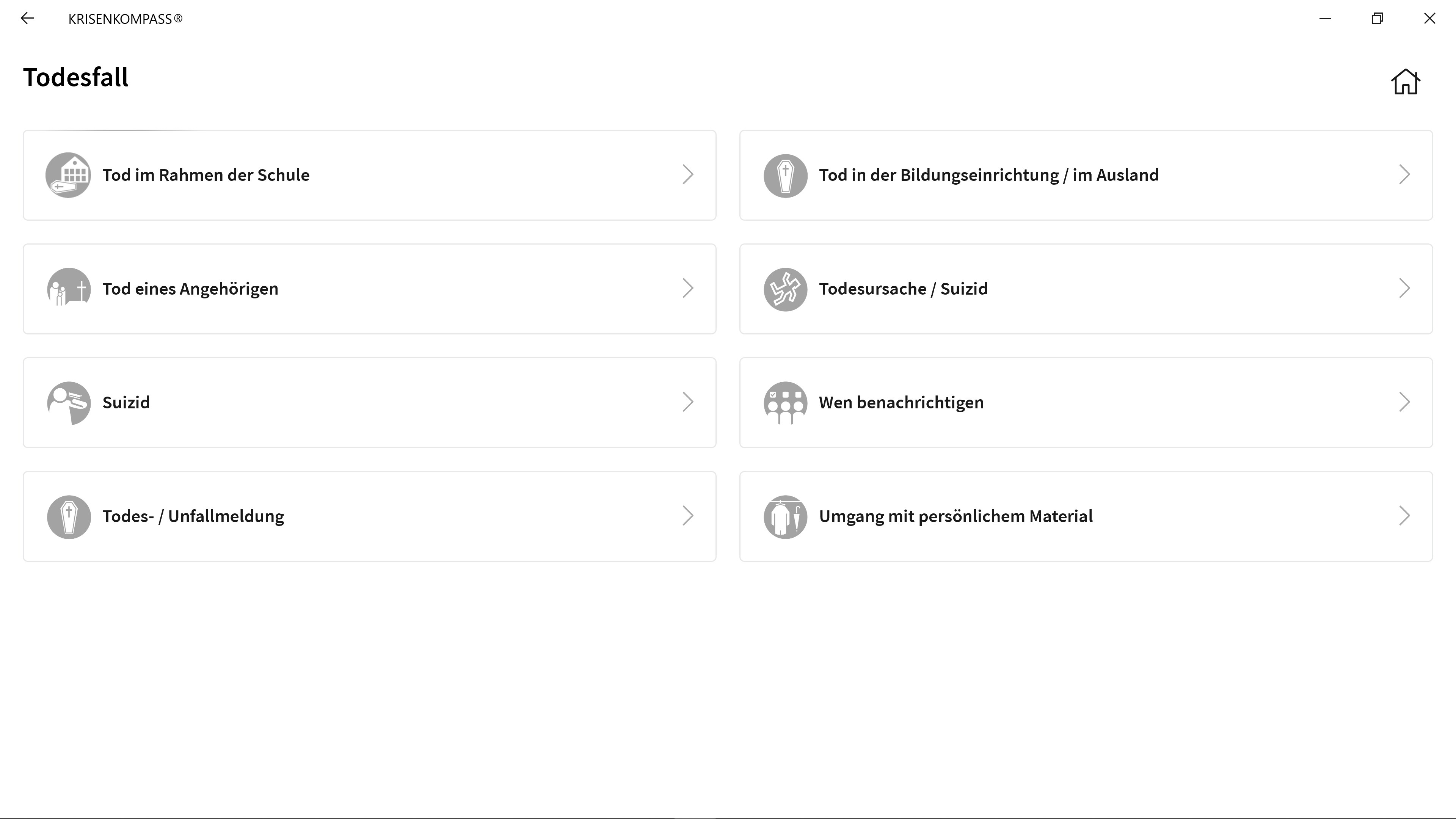
Task: Click the Suizid person icon
Action: click(68, 402)
